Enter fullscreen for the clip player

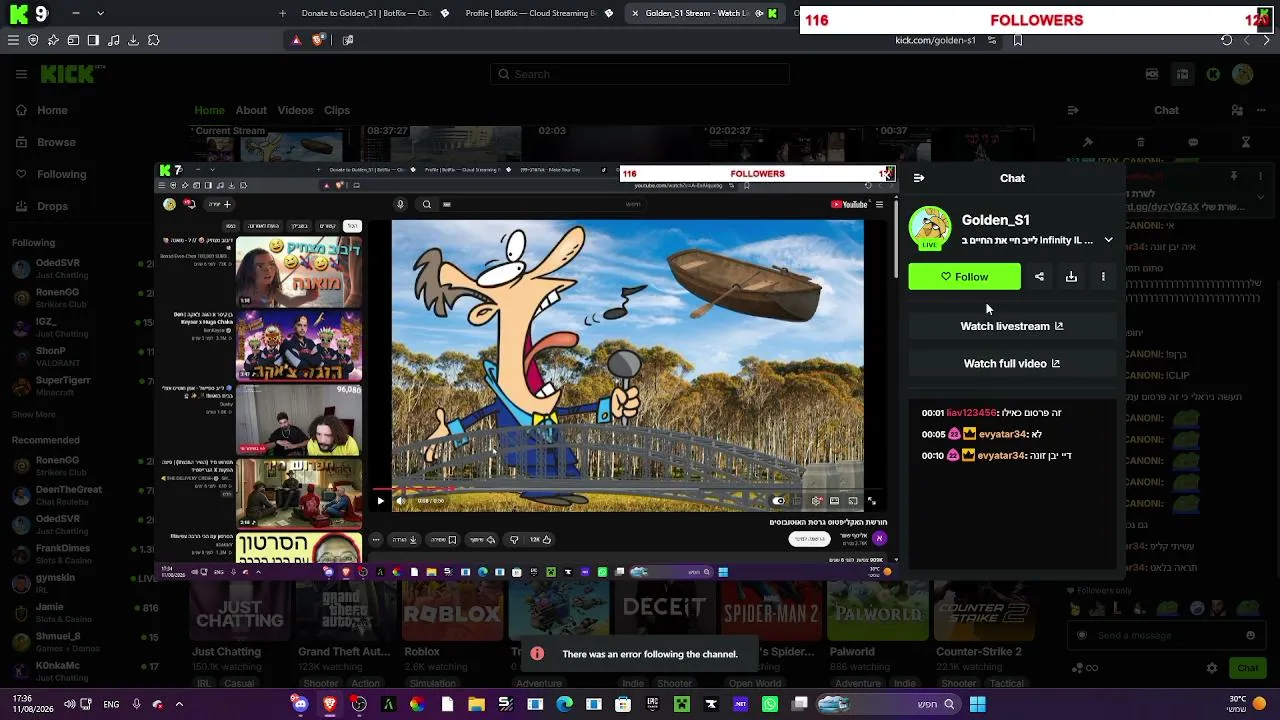pyautogui.click(x=872, y=501)
